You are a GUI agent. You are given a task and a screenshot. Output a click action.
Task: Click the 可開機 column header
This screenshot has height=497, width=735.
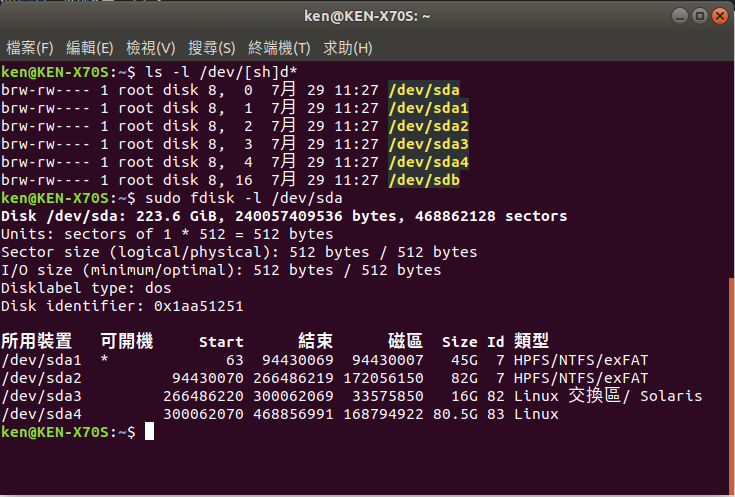tap(127, 341)
